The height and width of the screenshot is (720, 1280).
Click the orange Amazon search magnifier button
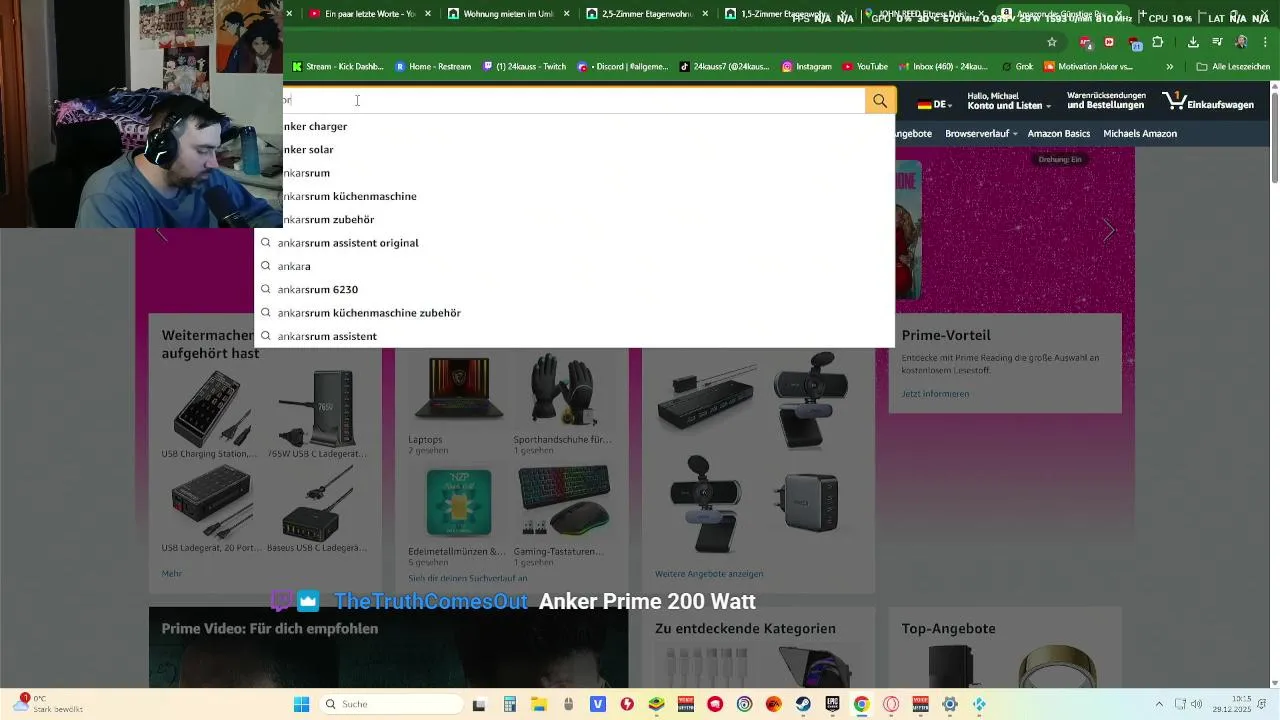coord(880,101)
